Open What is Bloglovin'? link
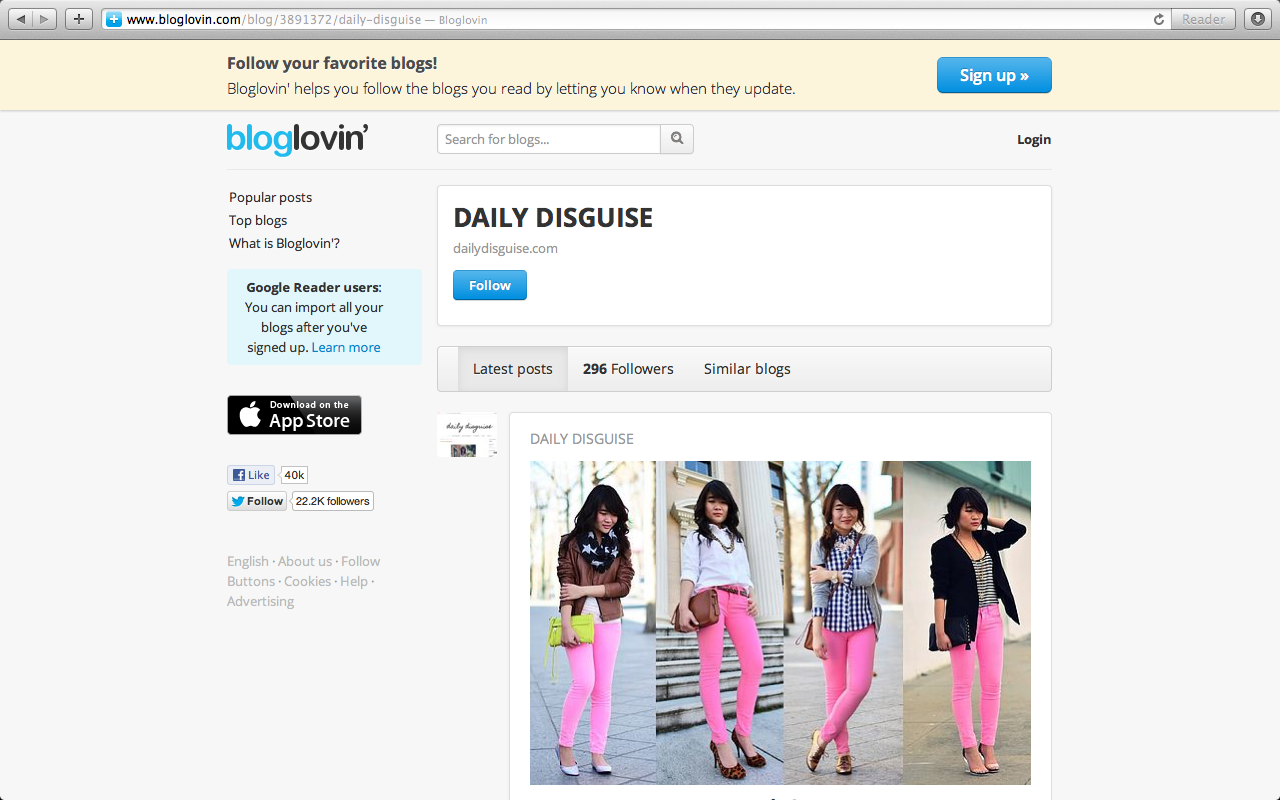1280x800 pixels. click(x=284, y=243)
